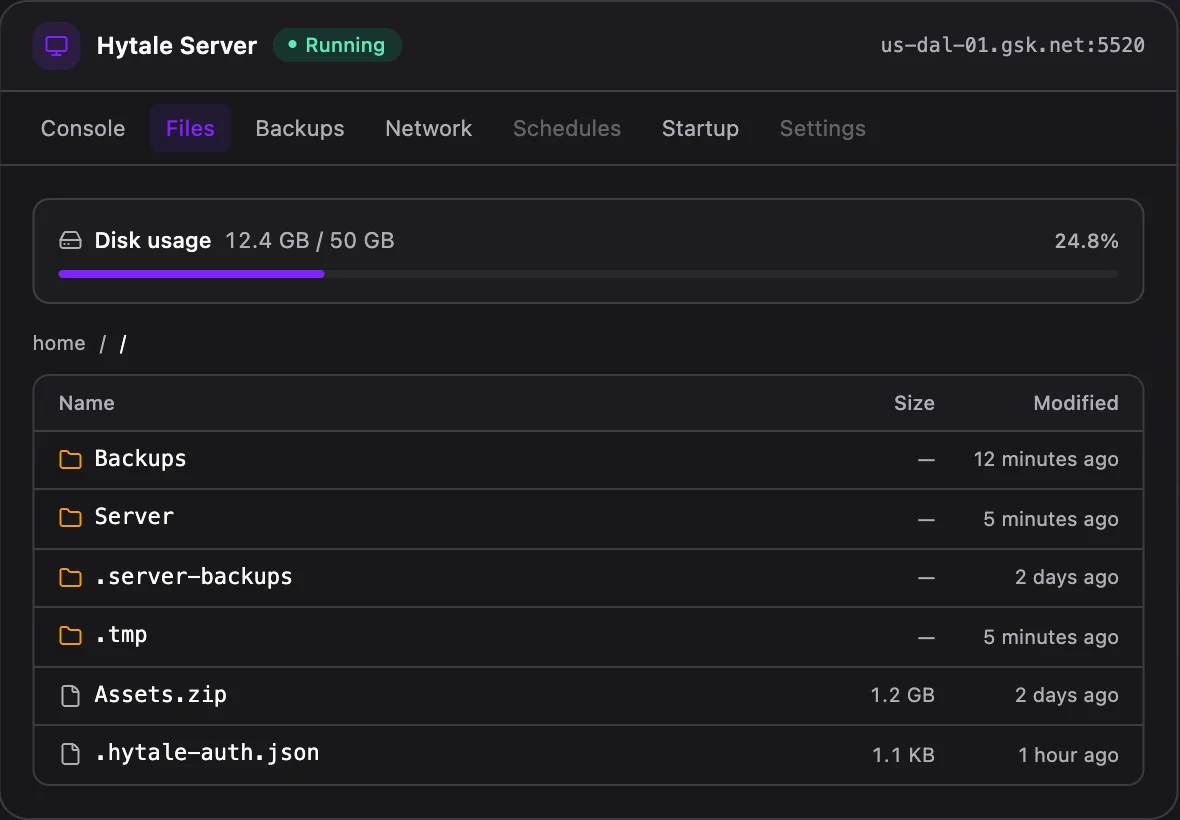Image resolution: width=1180 pixels, height=820 pixels.
Task: Click the disk drive icon beside Disk usage
Action: (70, 241)
